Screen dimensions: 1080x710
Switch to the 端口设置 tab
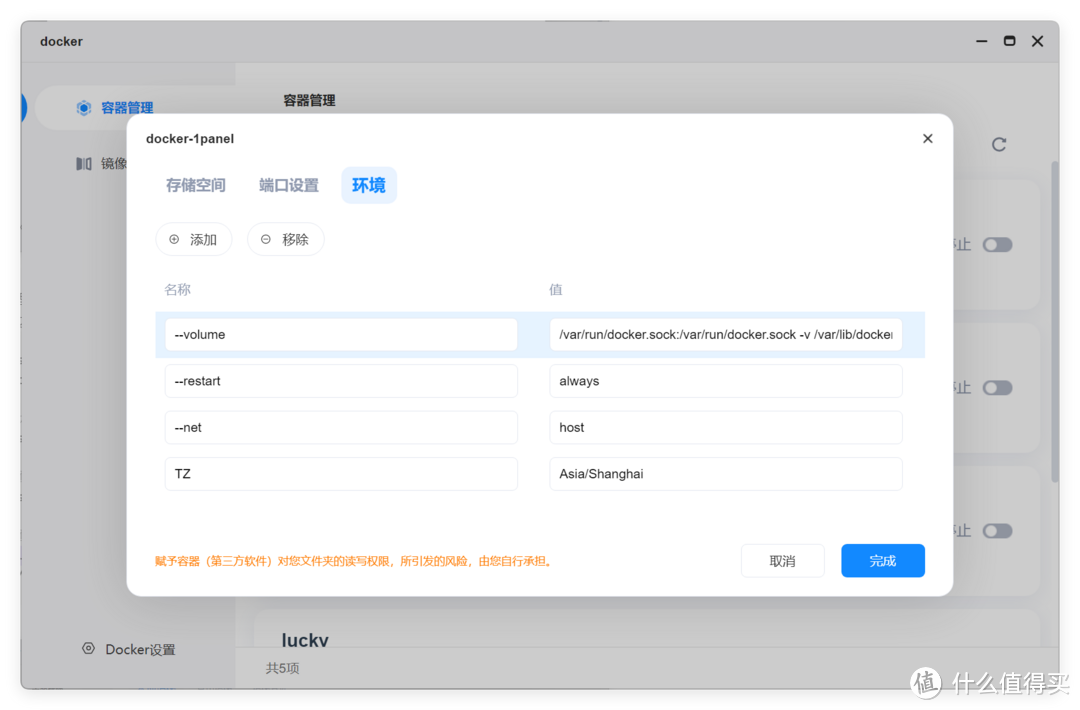pyautogui.click(x=289, y=185)
